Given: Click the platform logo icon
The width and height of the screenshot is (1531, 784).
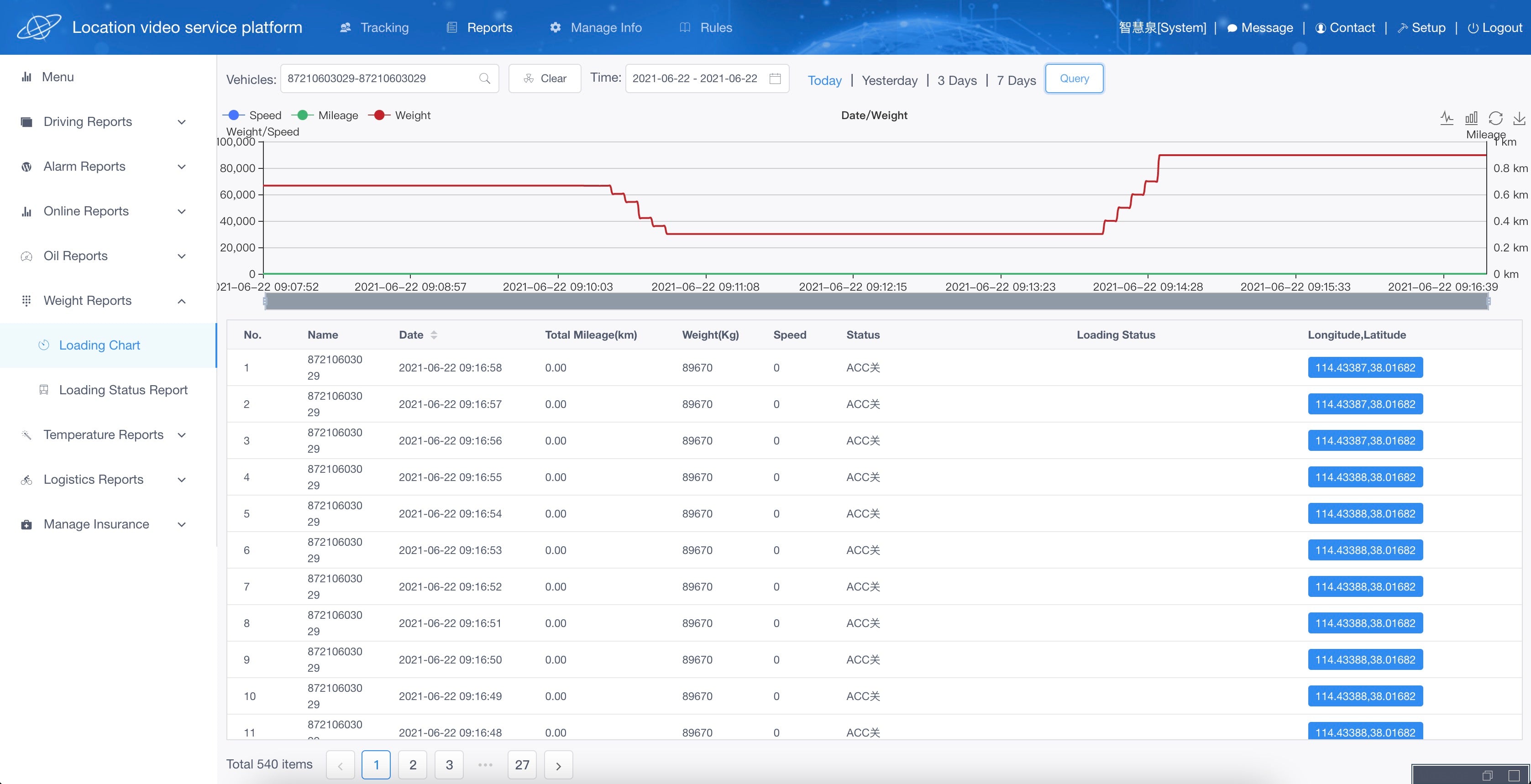Looking at the screenshot, I should 38,27.
